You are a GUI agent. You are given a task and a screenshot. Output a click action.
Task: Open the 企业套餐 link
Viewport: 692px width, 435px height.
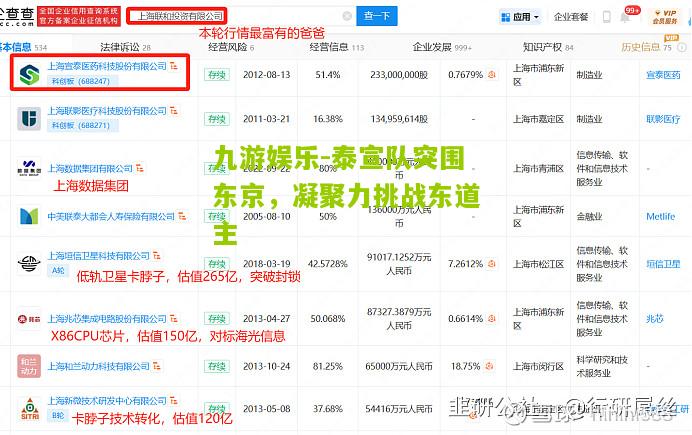click(571, 17)
